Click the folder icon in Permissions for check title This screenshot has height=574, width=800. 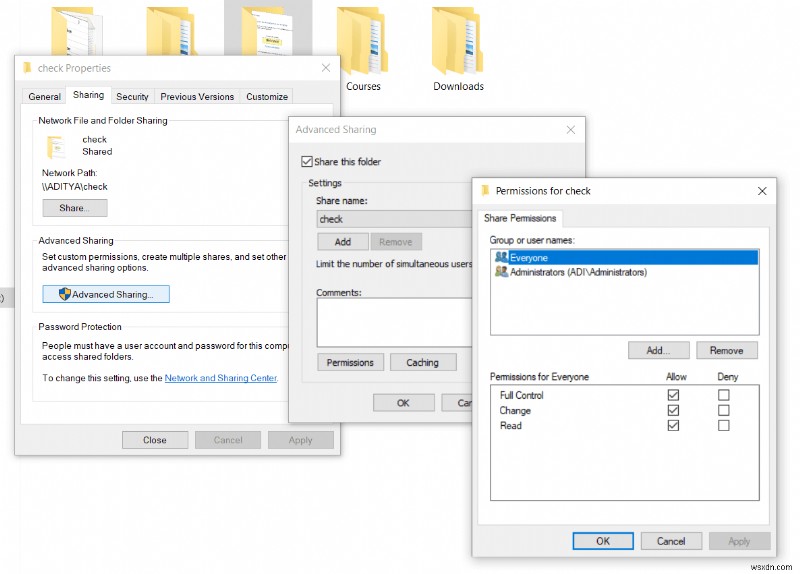coord(485,191)
